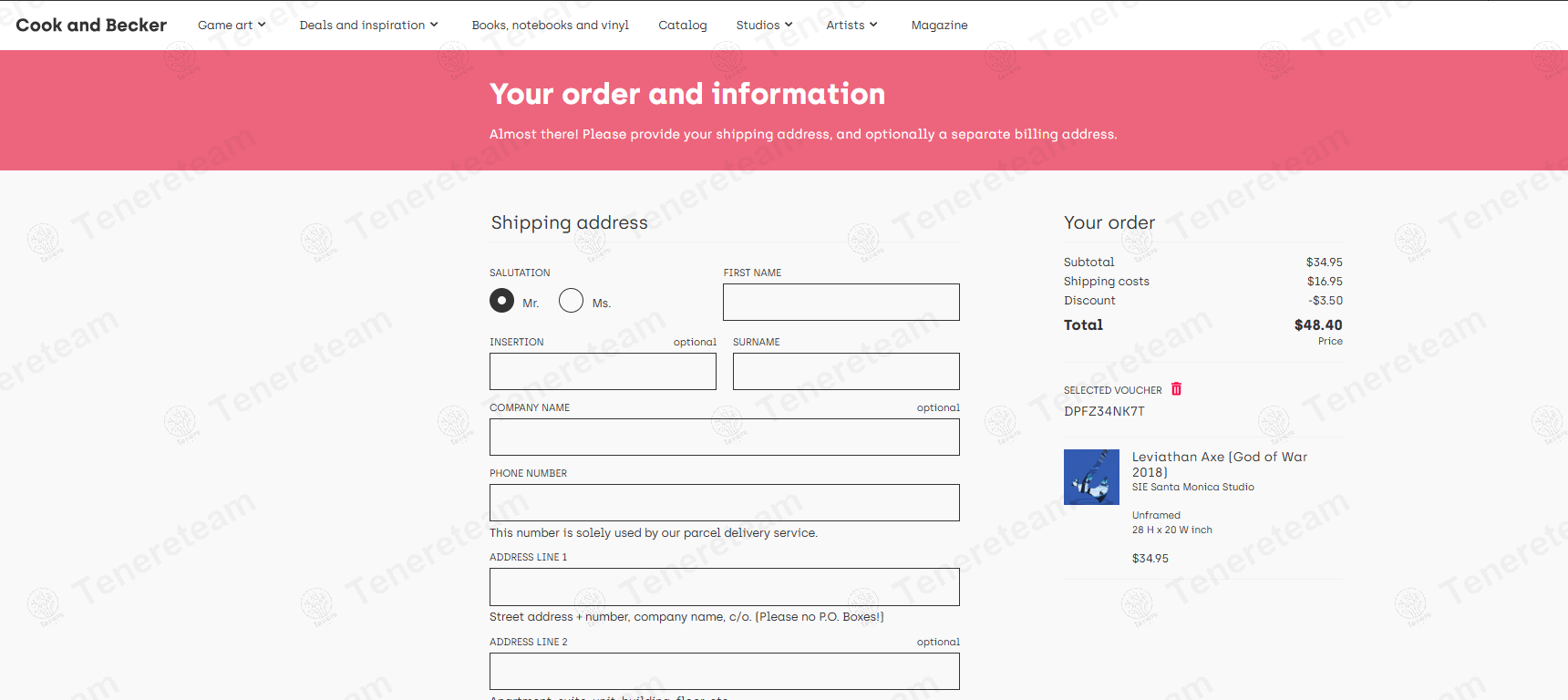Go to Books, notebooks and vinyl

point(551,26)
